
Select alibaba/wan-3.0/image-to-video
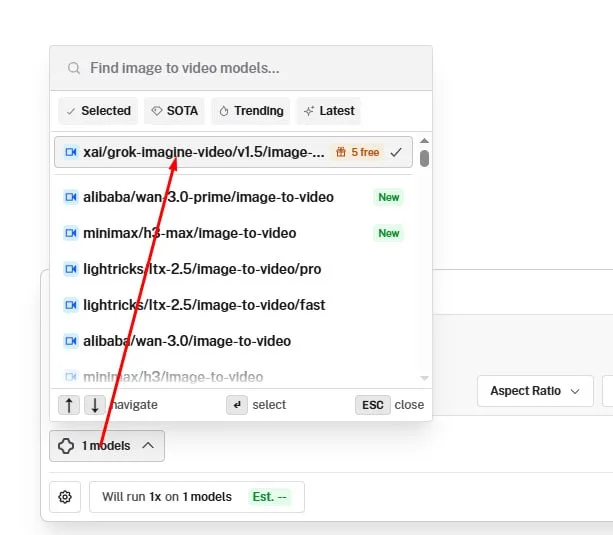click(233, 341)
